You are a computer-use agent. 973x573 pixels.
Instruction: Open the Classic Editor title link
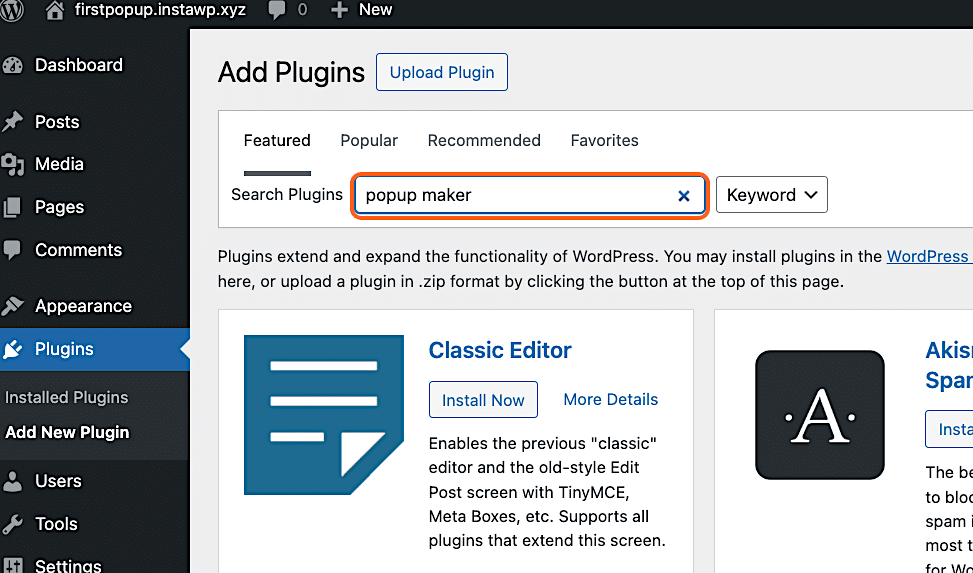click(500, 351)
